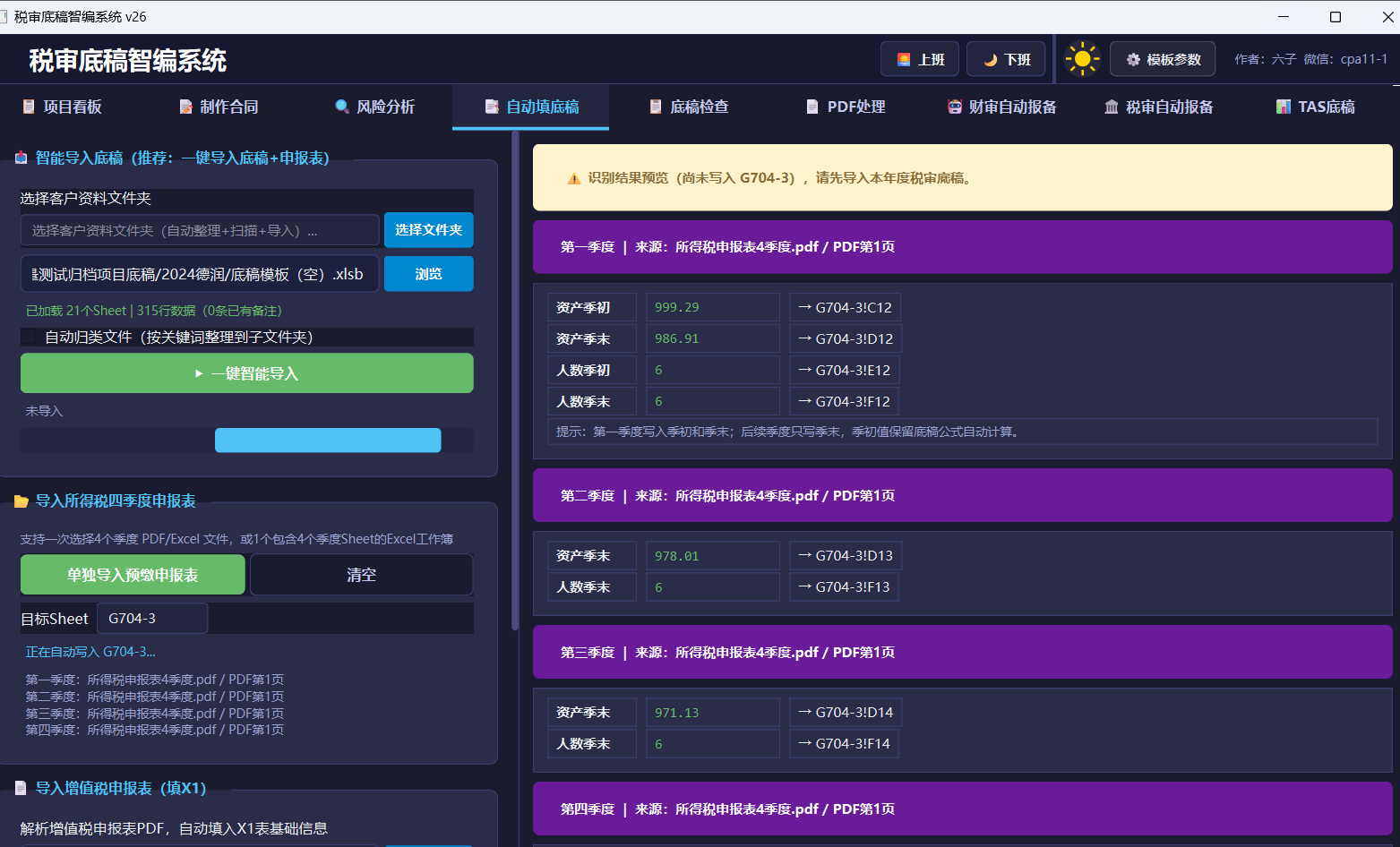Click the 999.29 asset value field
Viewport: 1400px width, 847px height.
click(x=713, y=307)
